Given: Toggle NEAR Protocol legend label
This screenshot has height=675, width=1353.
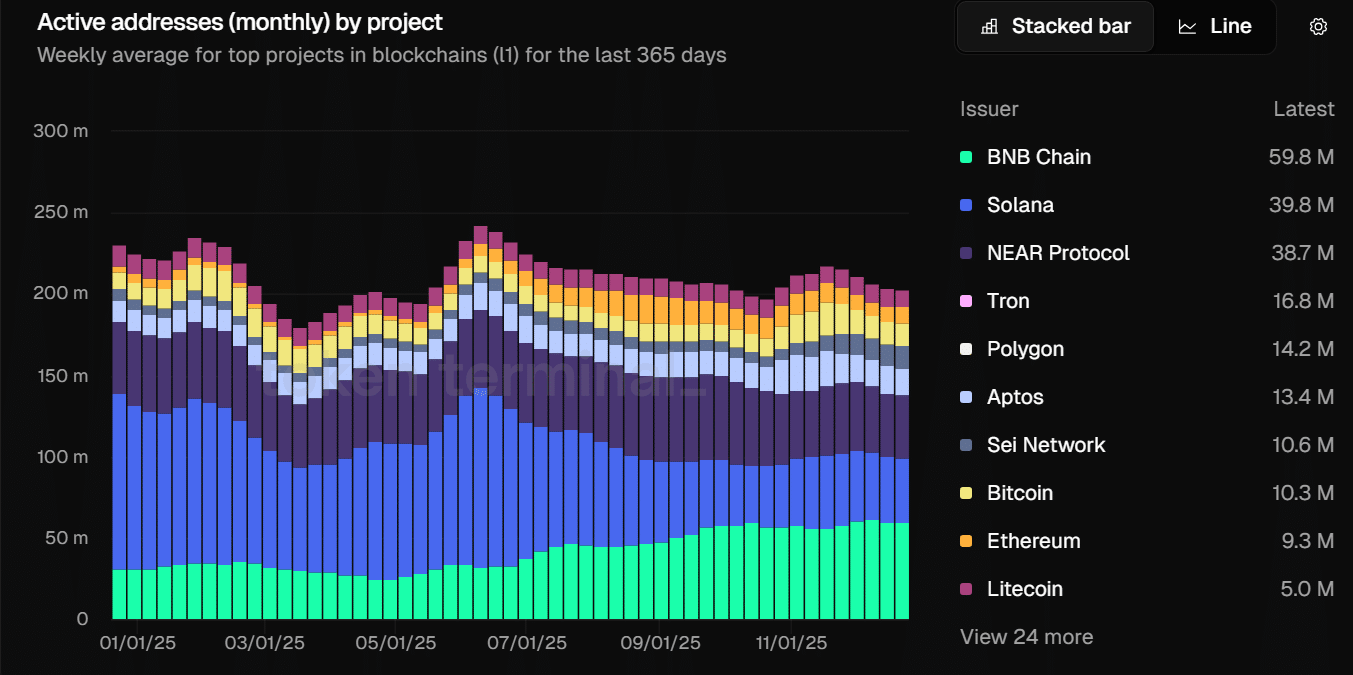Looking at the screenshot, I should coord(1058,253).
